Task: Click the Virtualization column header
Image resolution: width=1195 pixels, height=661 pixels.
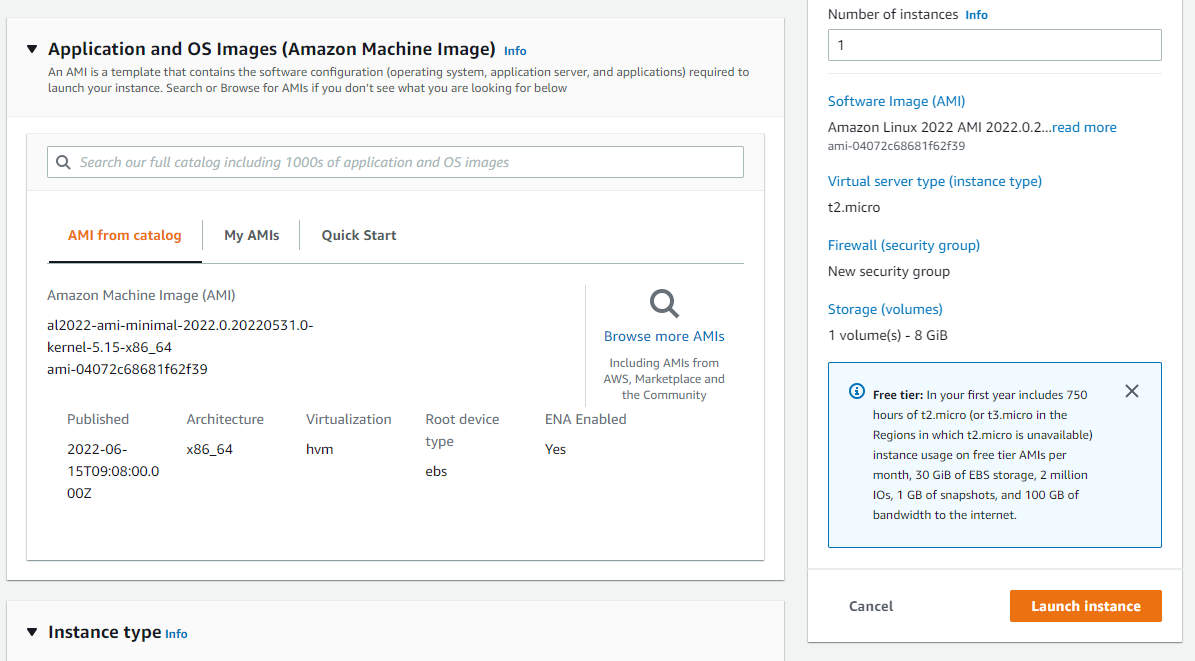Action: coord(348,419)
